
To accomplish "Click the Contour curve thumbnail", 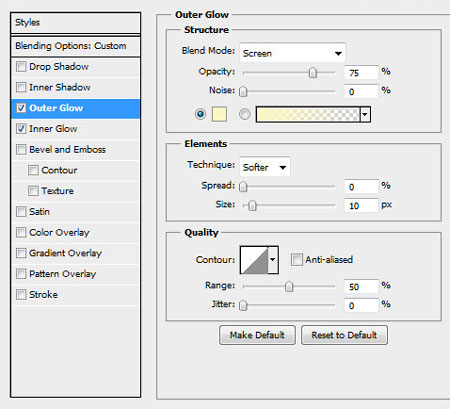I will pyautogui.click(x=254, y=260).
